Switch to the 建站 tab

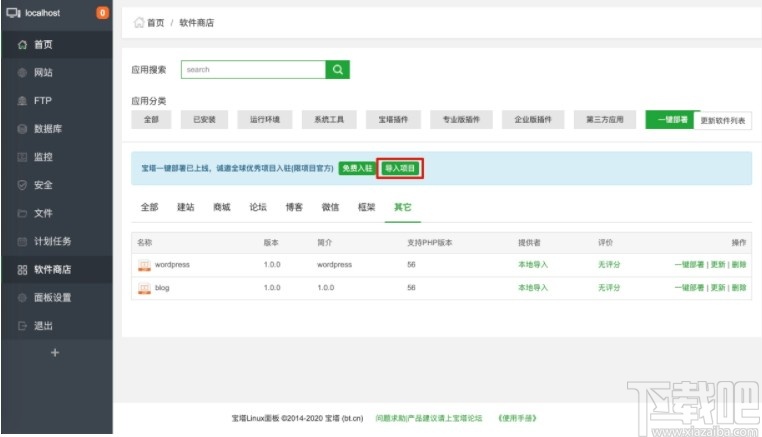186,208
